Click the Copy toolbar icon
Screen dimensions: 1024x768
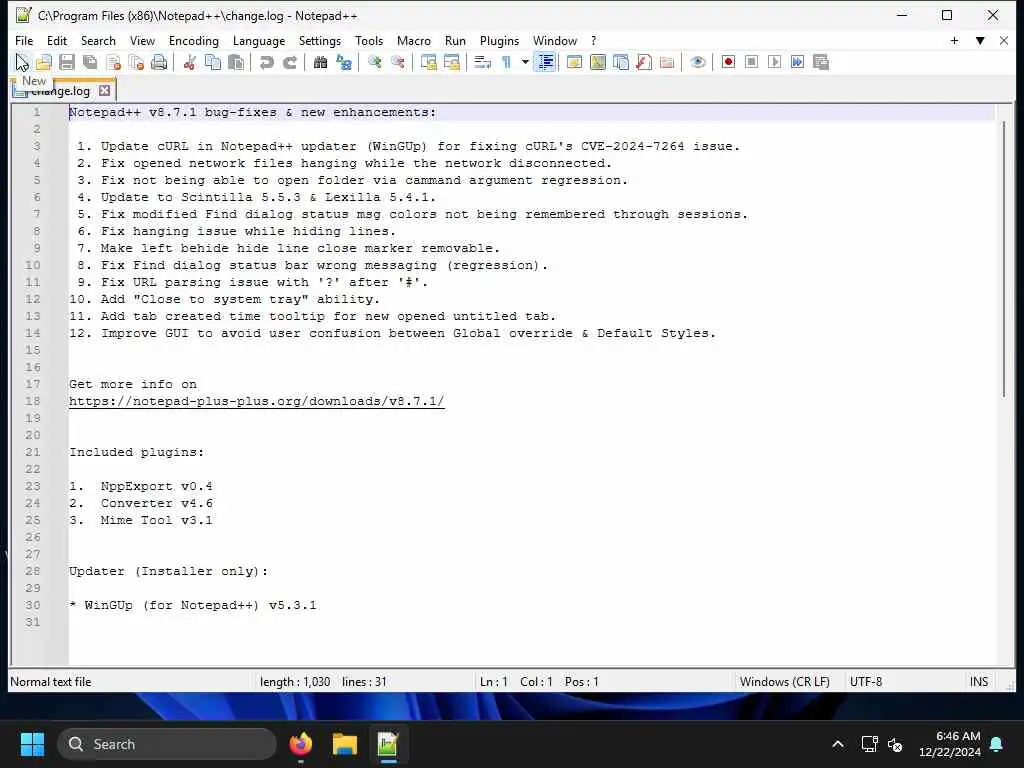[x=213, y=62]
